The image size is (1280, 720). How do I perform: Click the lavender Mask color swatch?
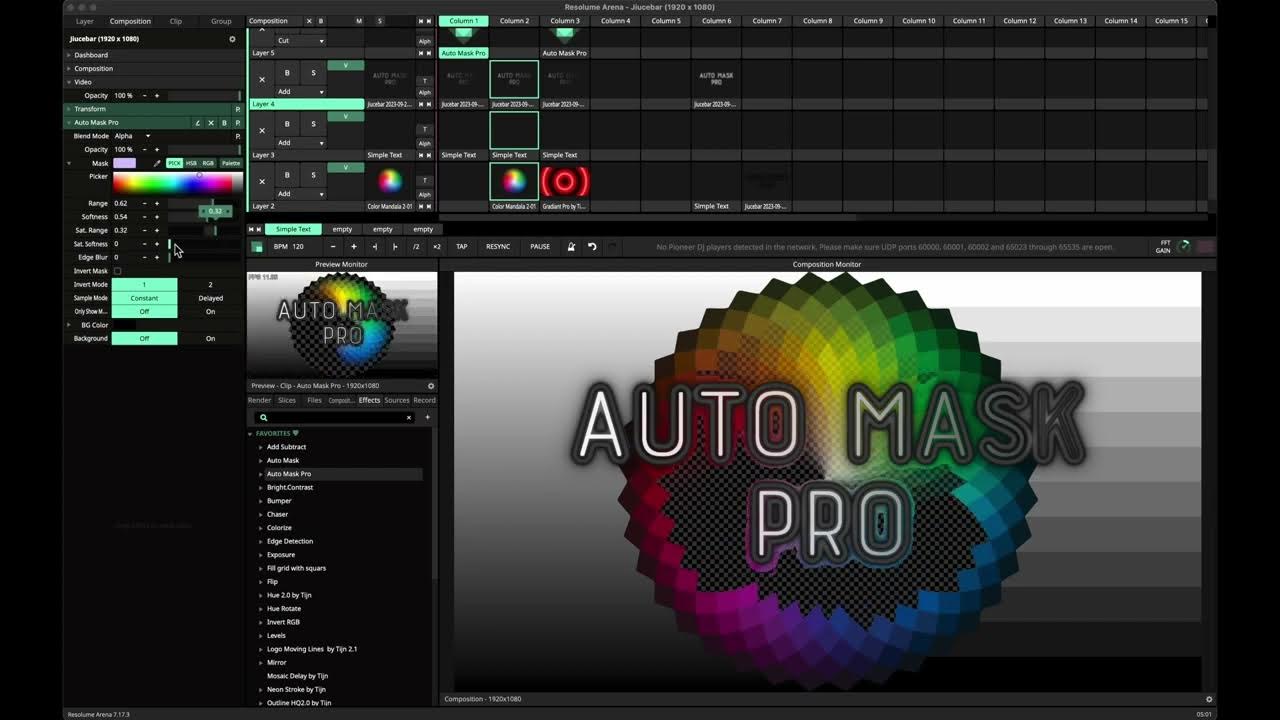tap(124, 163)
